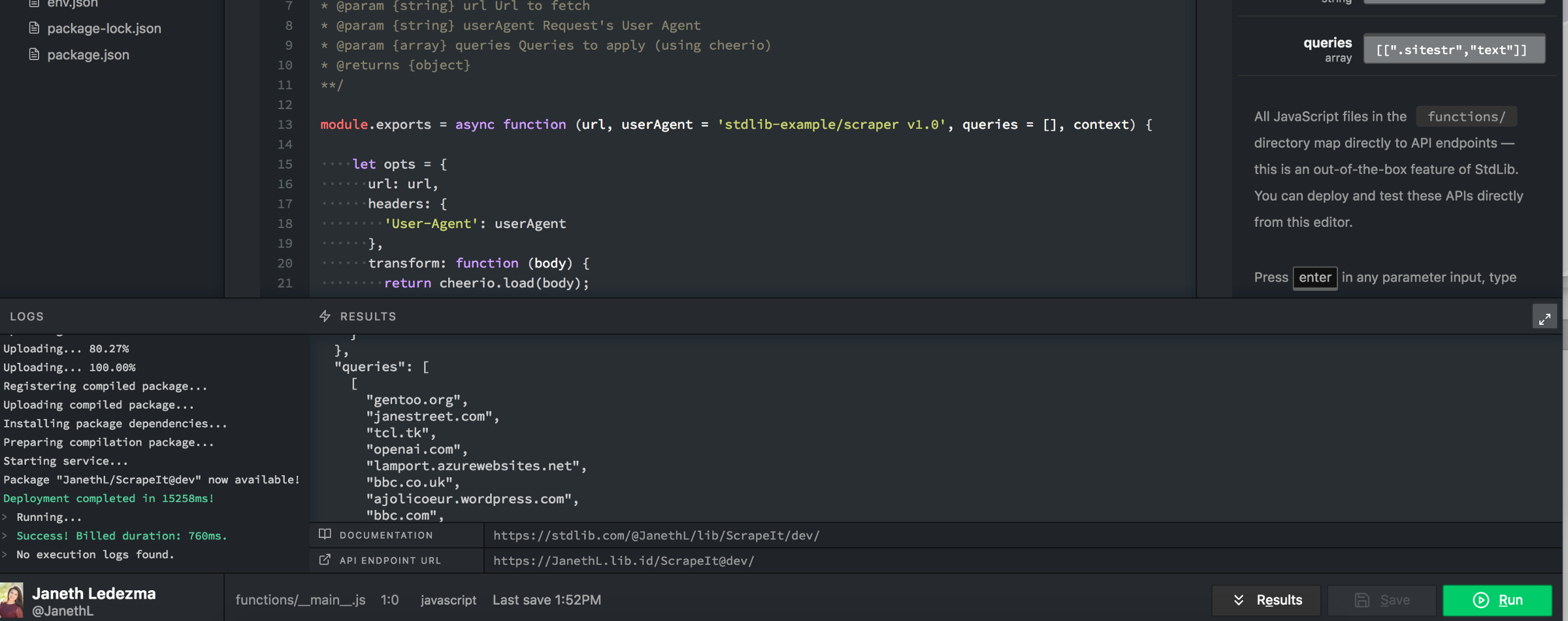Expand the 'Running...' log entry chevron
This screenshot has width=1568, height=621.
(x=5, y=517)
